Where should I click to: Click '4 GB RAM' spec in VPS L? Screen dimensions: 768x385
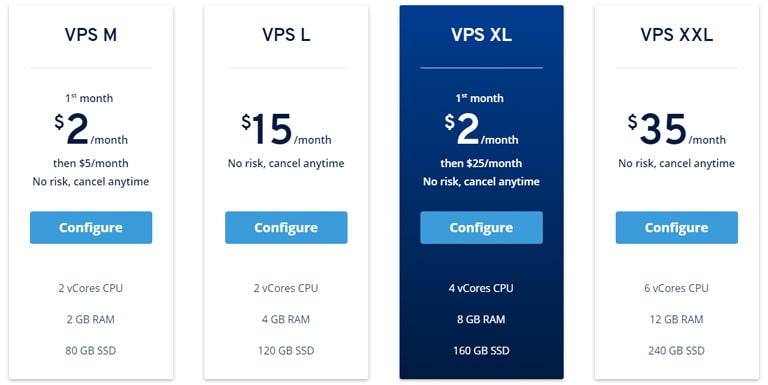pyautogui.click(x=286, y=319)
